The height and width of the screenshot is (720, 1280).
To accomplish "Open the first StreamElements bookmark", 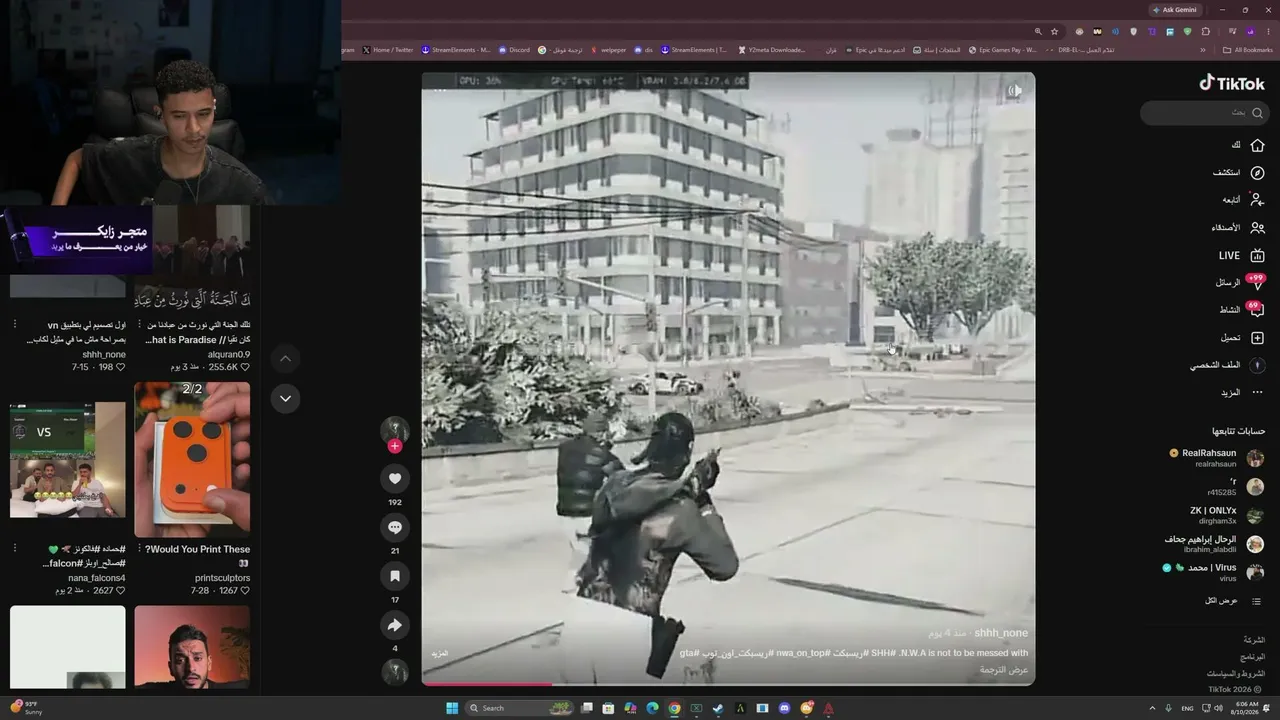I will (455, 50).
